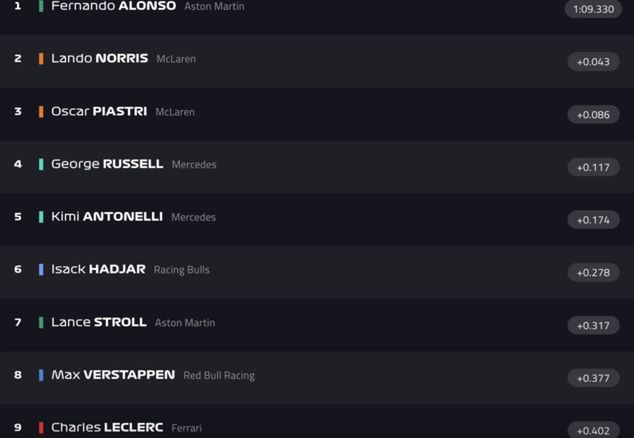This screenshot has width=634, height=438.
Task: Select Isack Hadjar in the list
Action: point(98,269)
